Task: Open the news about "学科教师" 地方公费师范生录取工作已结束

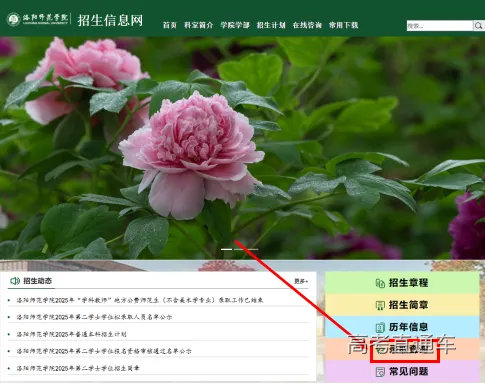Action: pos(140,300)
